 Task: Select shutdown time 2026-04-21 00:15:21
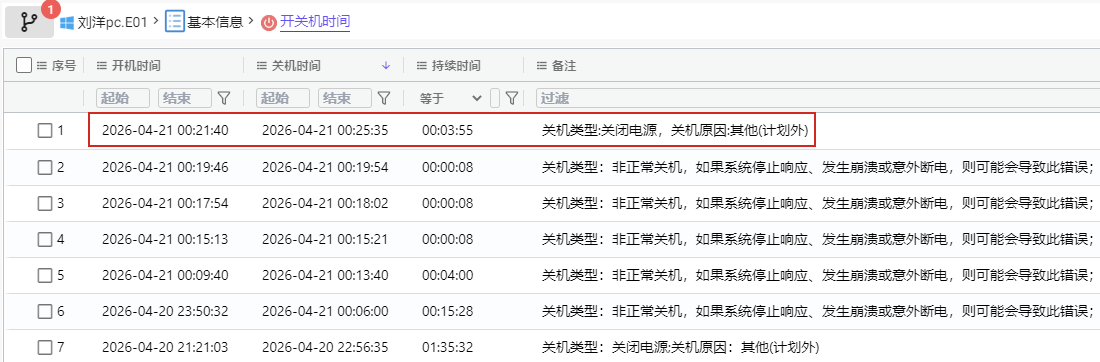325,239
